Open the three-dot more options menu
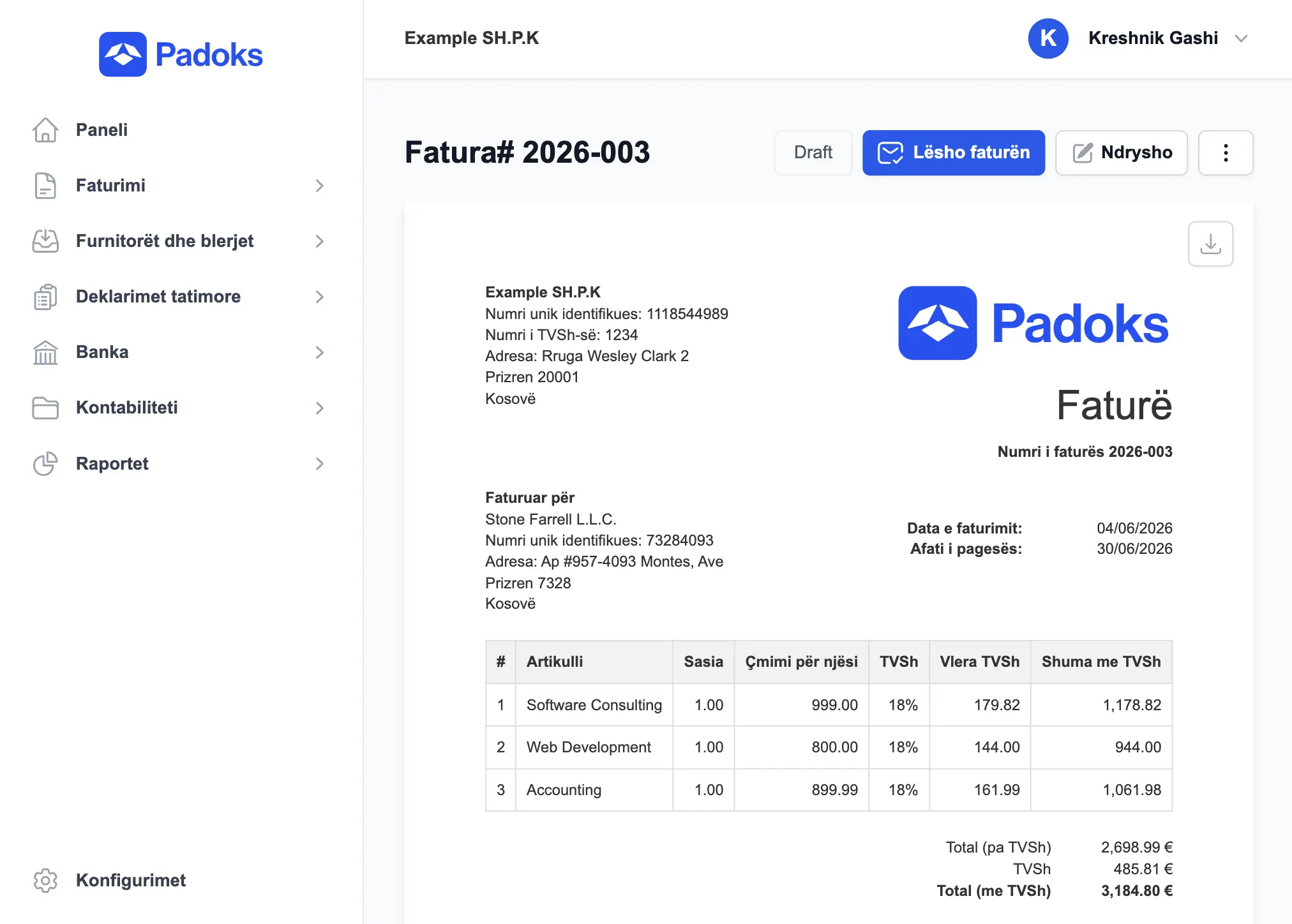Viewport: 1292px width, 924px height. [x=1226, y=153]
